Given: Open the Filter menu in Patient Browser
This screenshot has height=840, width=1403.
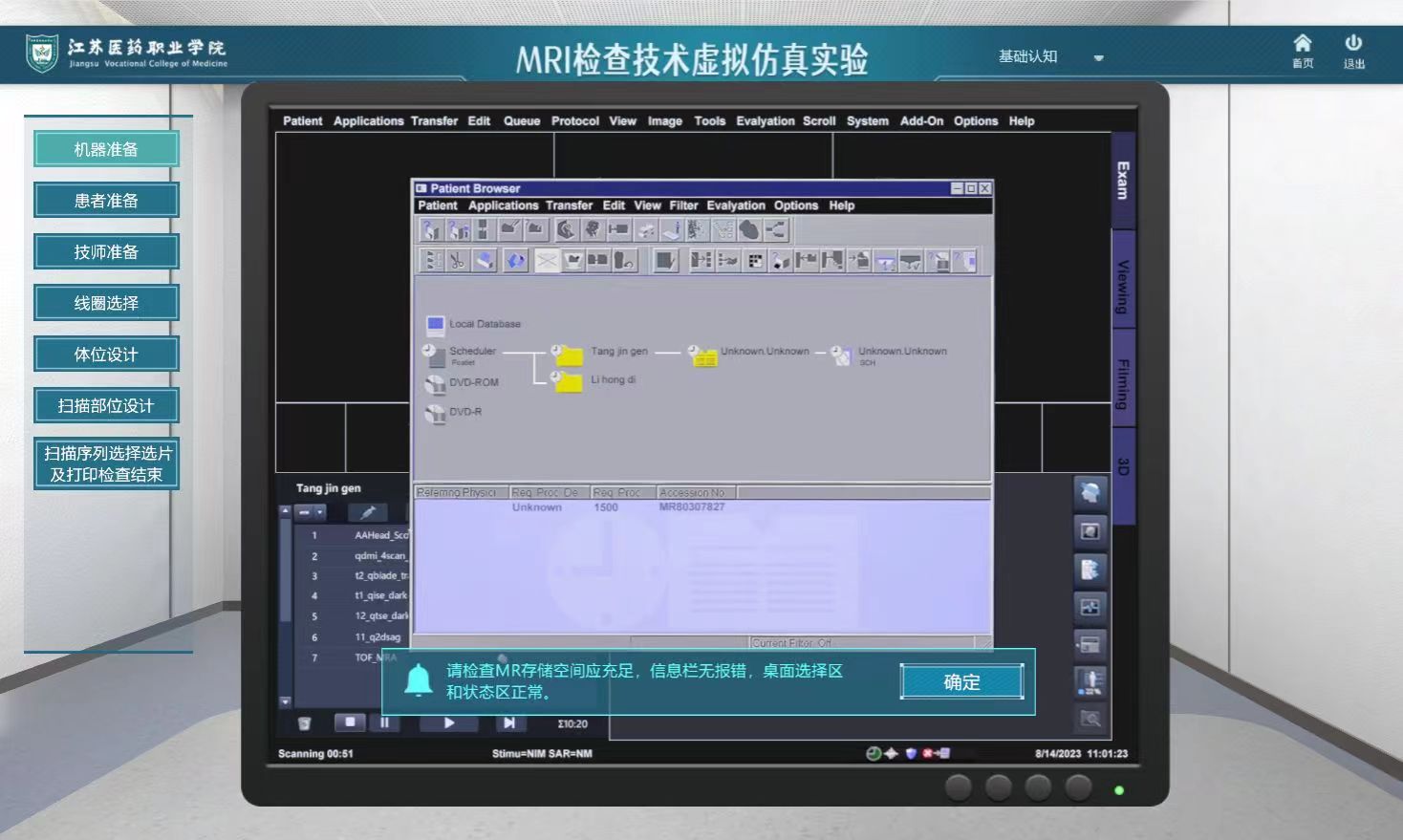Looking at the screenshot, I should [x=683, y=205].
